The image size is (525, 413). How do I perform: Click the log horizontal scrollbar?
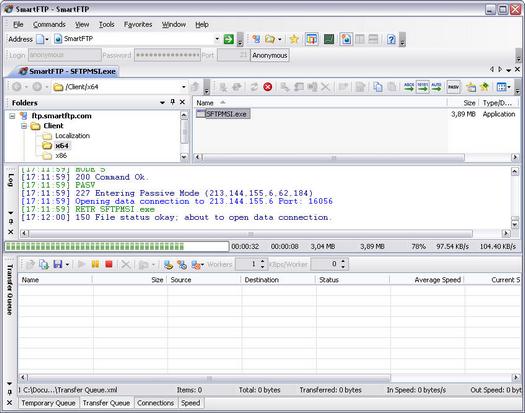251,233
